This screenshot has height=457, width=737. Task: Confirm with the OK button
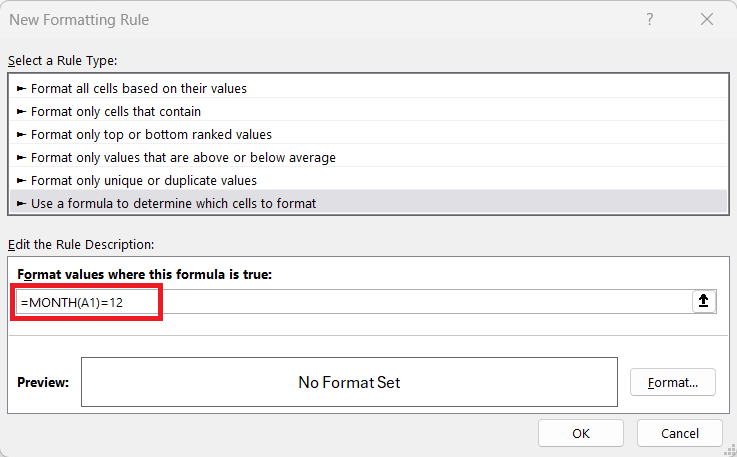tap(581, 433)
